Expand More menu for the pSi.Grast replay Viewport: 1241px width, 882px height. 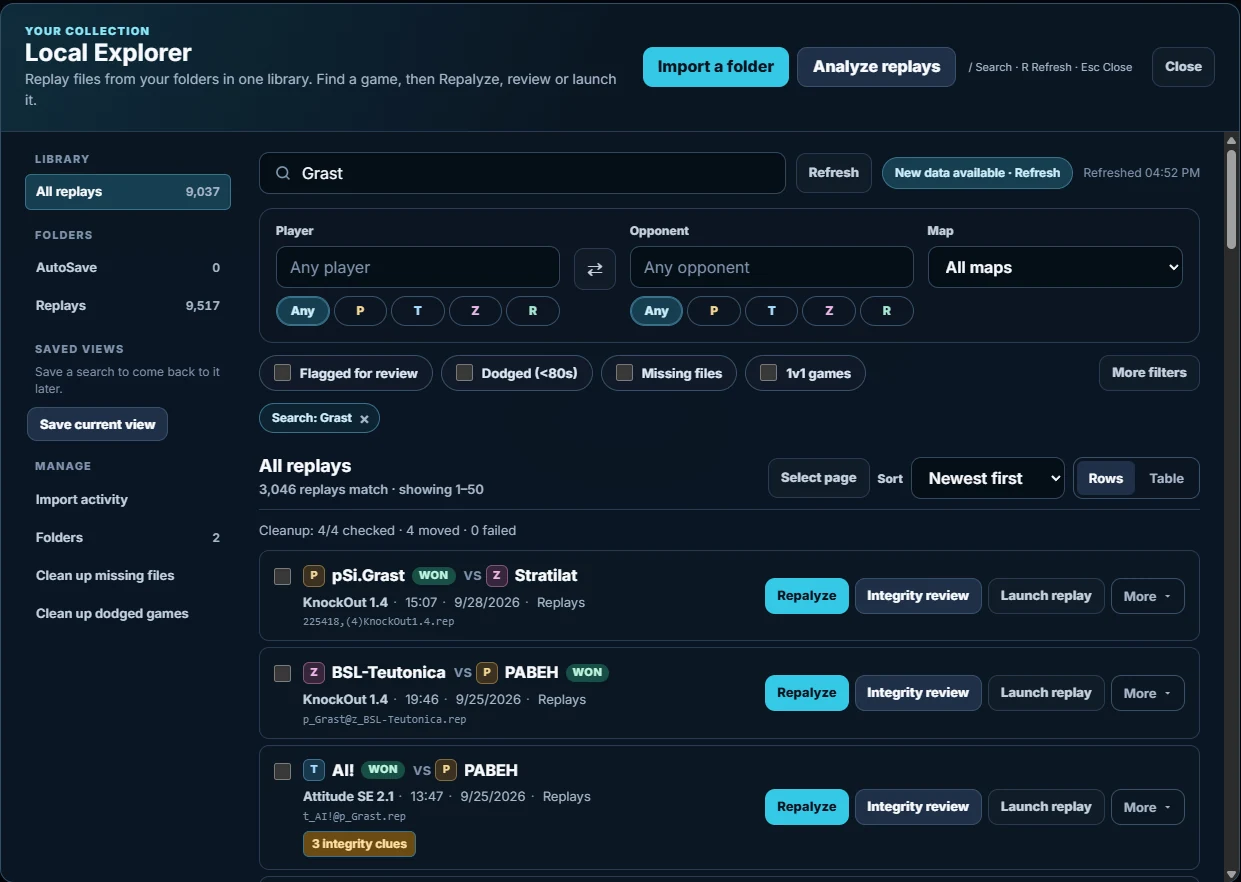(1148, 596)
